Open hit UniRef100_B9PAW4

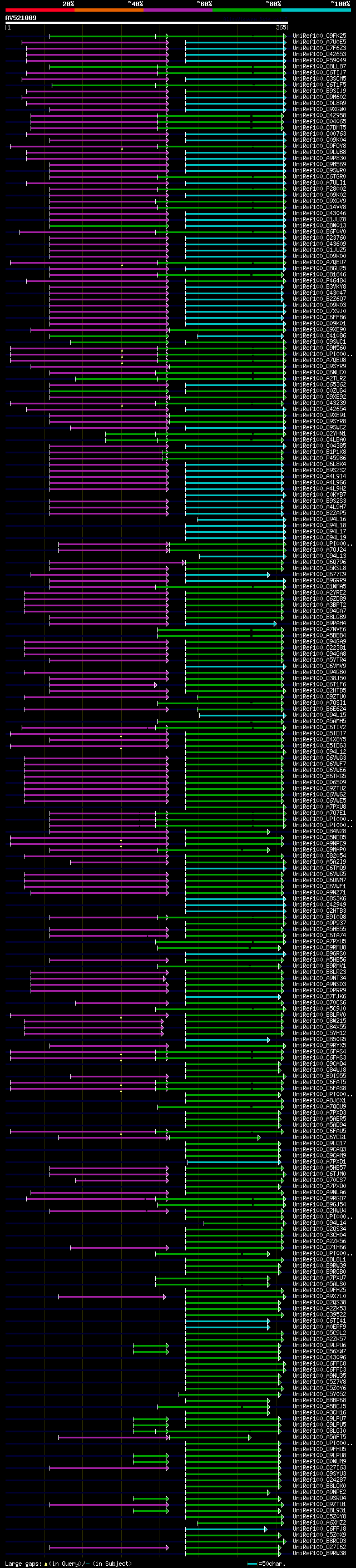tap(319, 624)
